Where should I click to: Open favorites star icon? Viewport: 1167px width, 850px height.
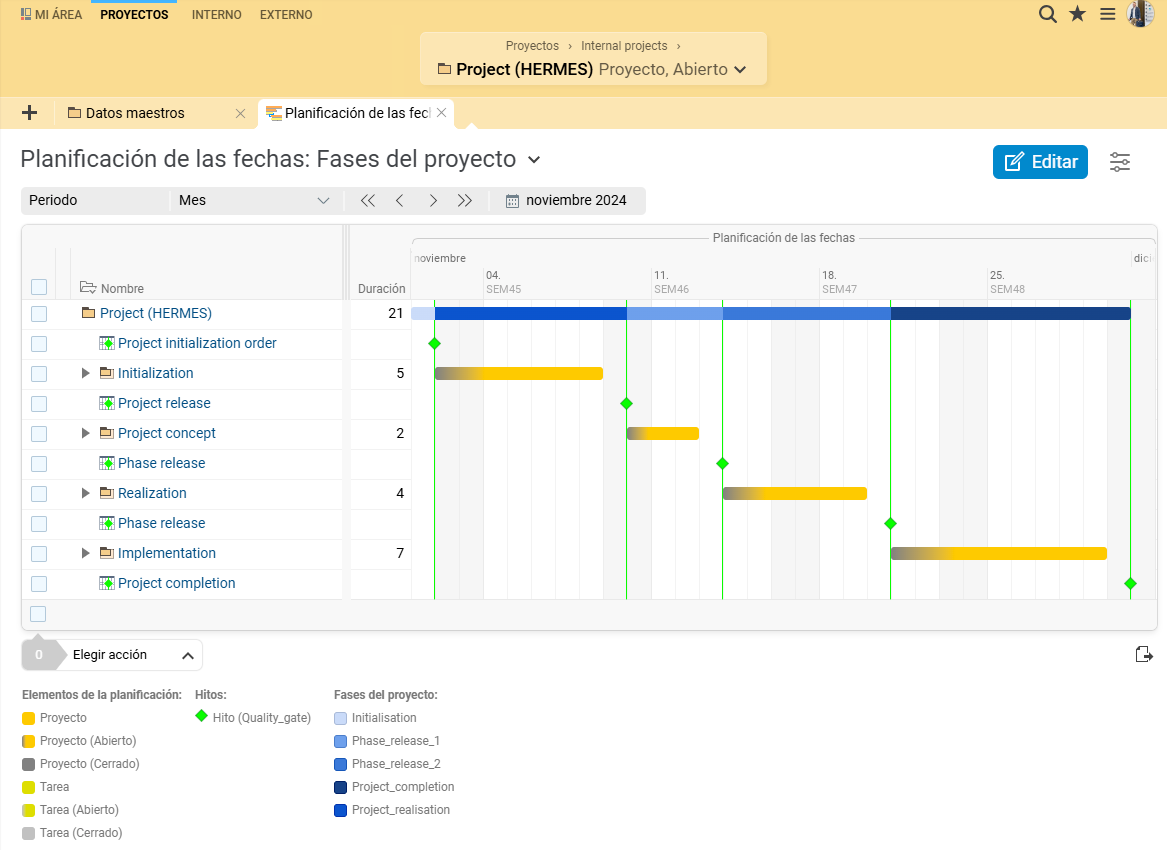1077,14
